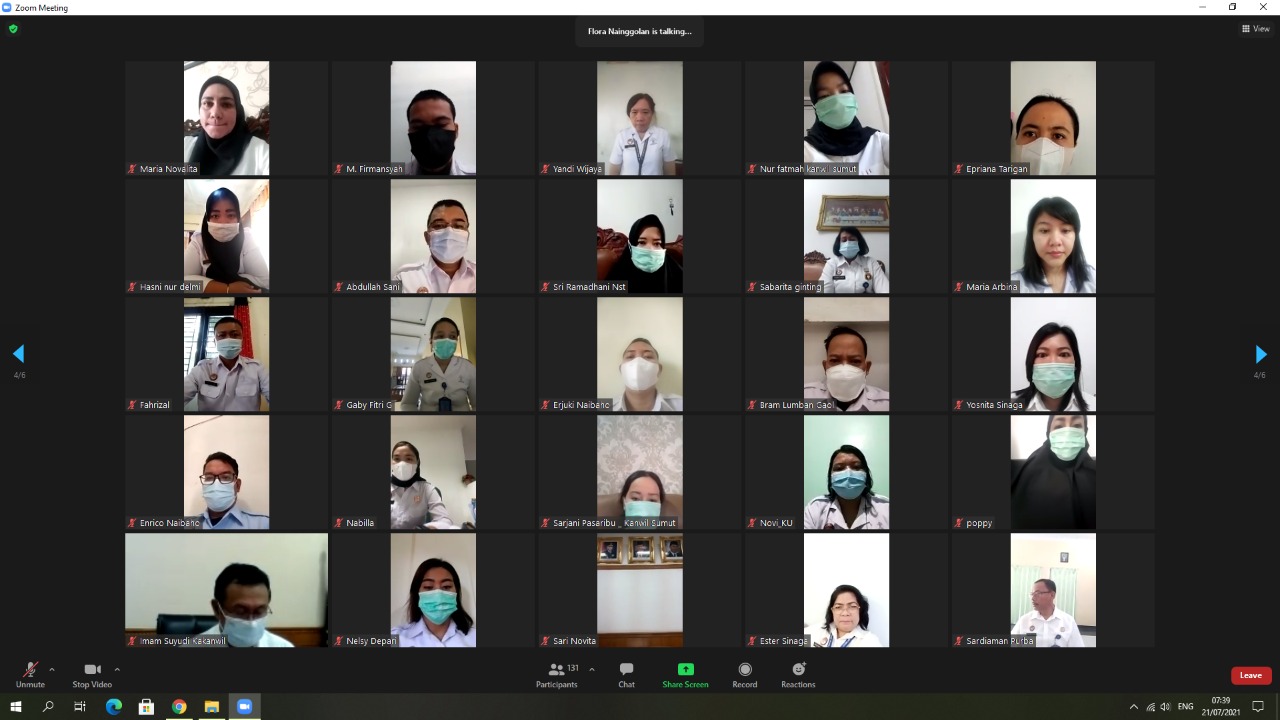Viewport: 1280px width, 720px height.
Task: Select Maria Novalita's video tile
Action: [226, 118]
